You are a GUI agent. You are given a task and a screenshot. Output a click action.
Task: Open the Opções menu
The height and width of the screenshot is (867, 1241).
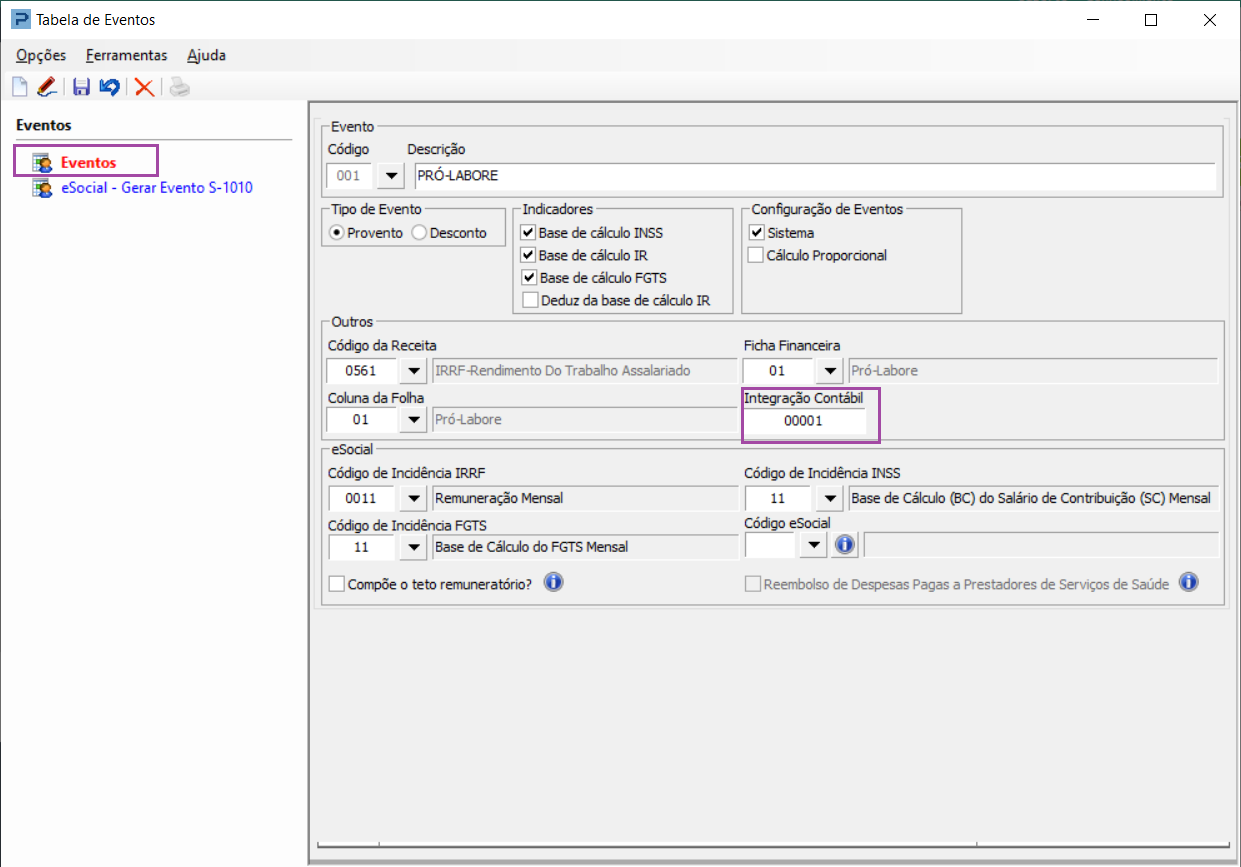[x=41, y=56]
